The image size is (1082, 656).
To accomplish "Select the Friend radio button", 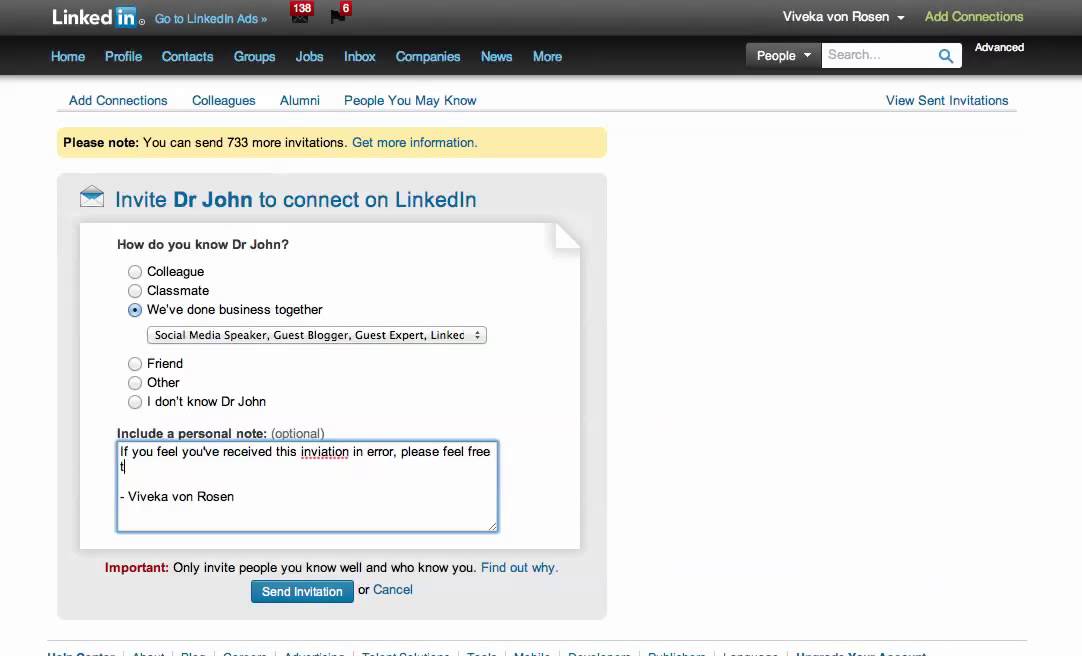I will click(135, 364).
